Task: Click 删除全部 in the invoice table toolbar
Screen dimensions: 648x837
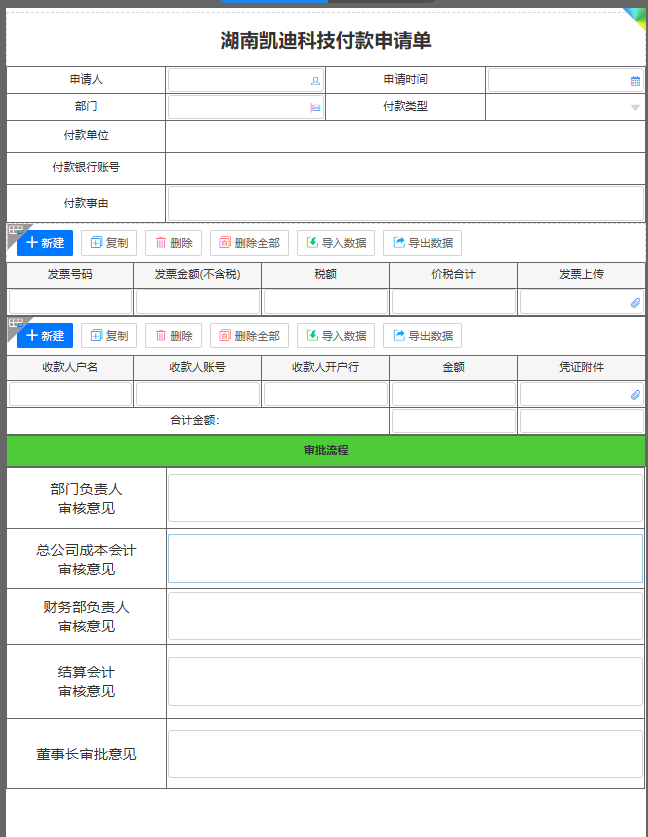Action: (249, 243)
